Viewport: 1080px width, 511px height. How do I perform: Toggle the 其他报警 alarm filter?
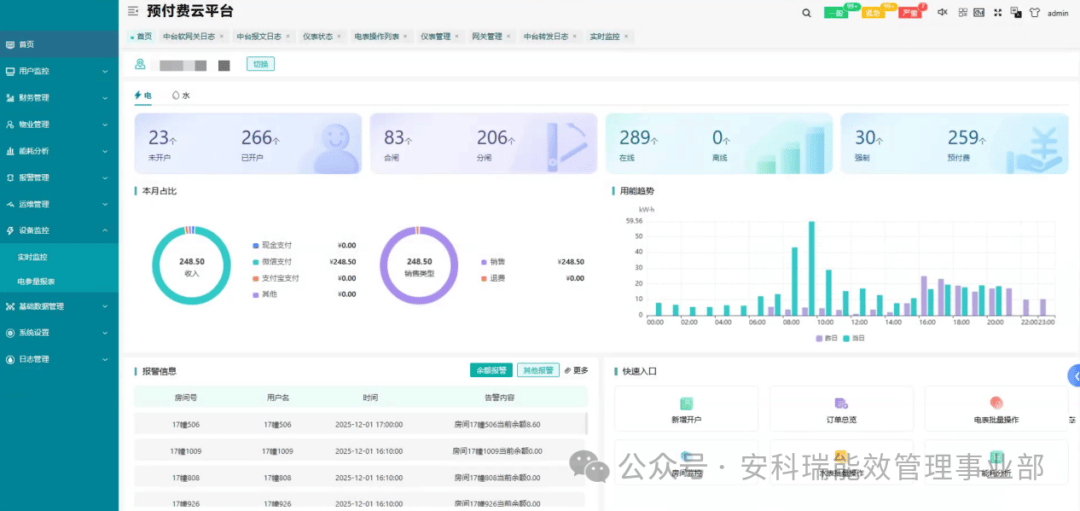click(538, 370)
